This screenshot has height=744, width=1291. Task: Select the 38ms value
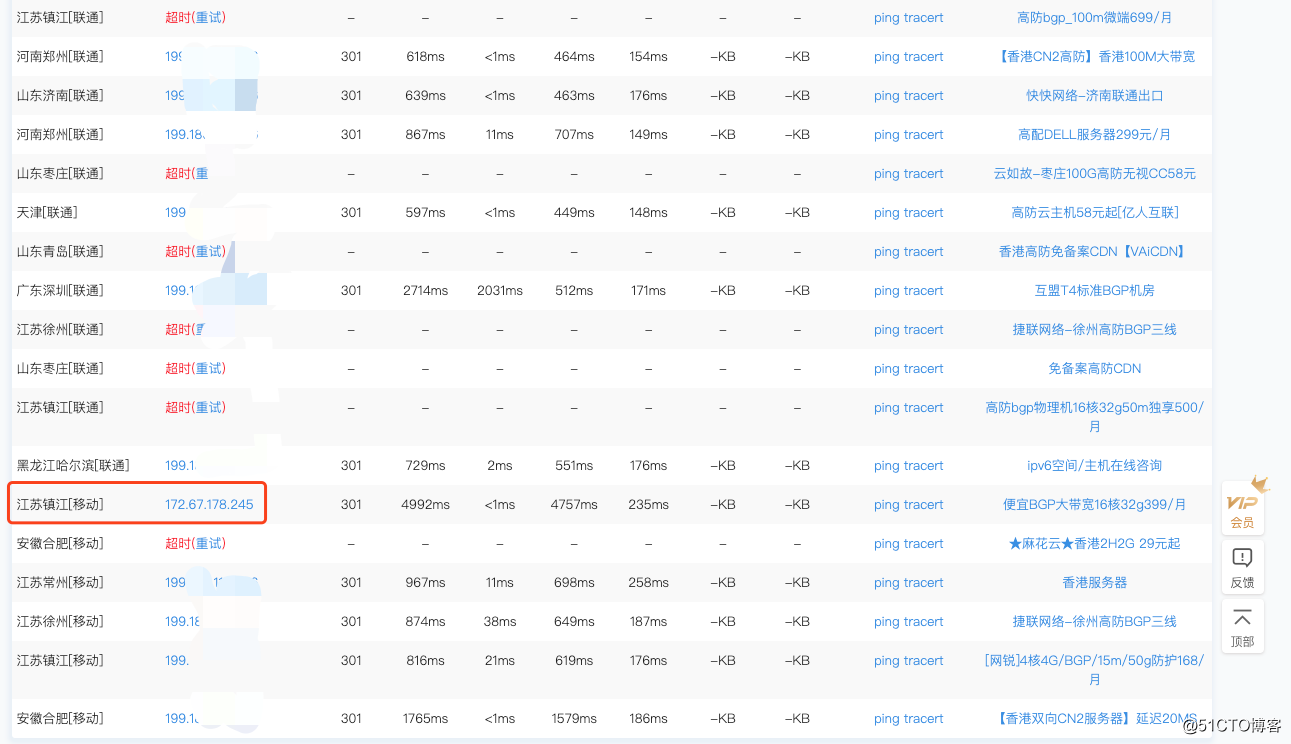(x=499, y=621)
